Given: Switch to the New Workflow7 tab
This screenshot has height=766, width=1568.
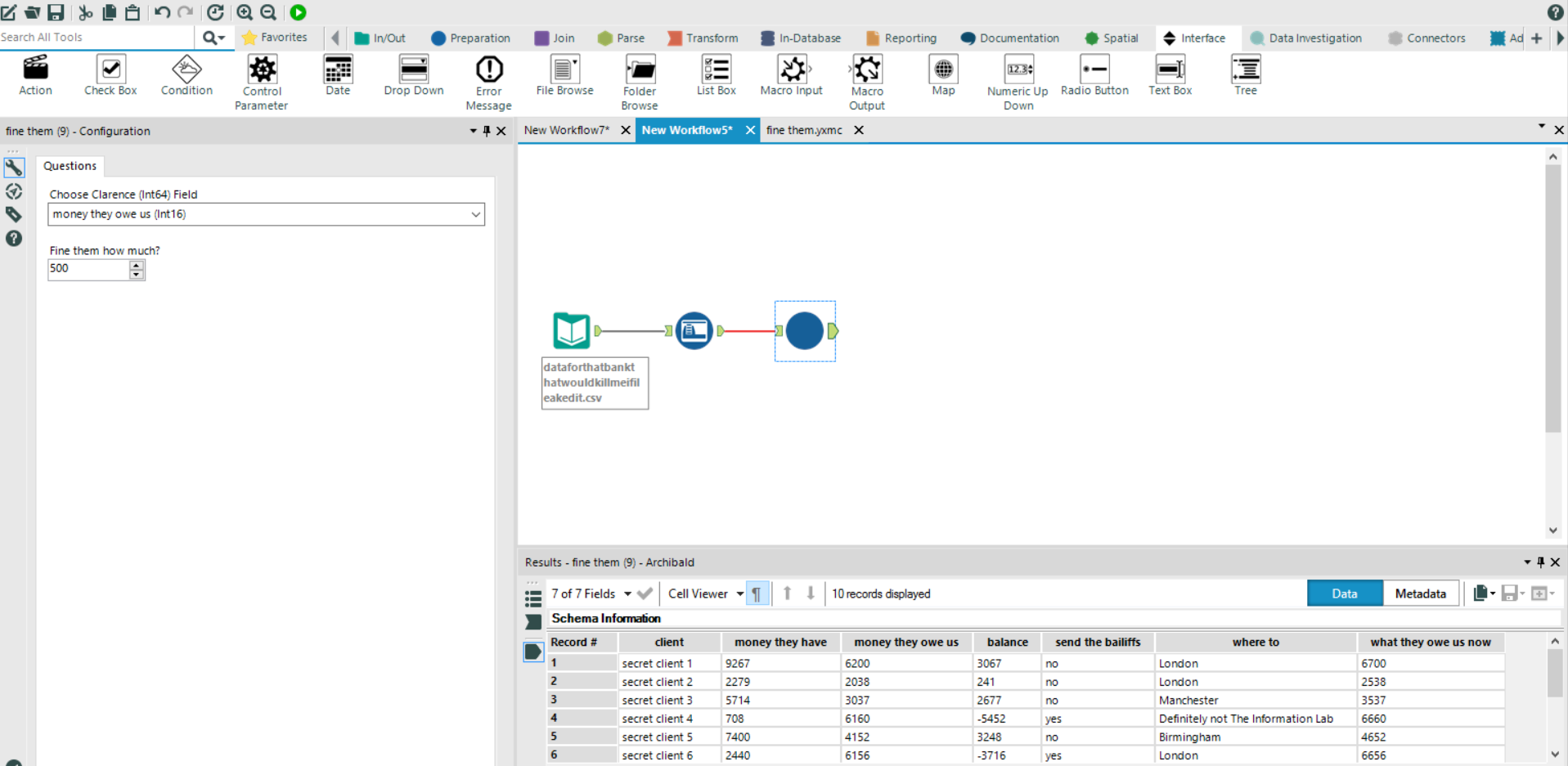Looking at the screenshot, I should point(567,130).
